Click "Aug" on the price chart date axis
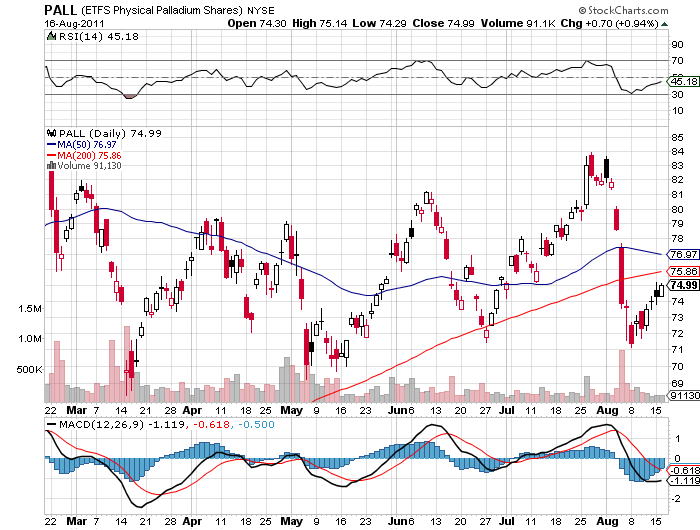The width and height of the screenshot is (700, 530). pos(608,410)
